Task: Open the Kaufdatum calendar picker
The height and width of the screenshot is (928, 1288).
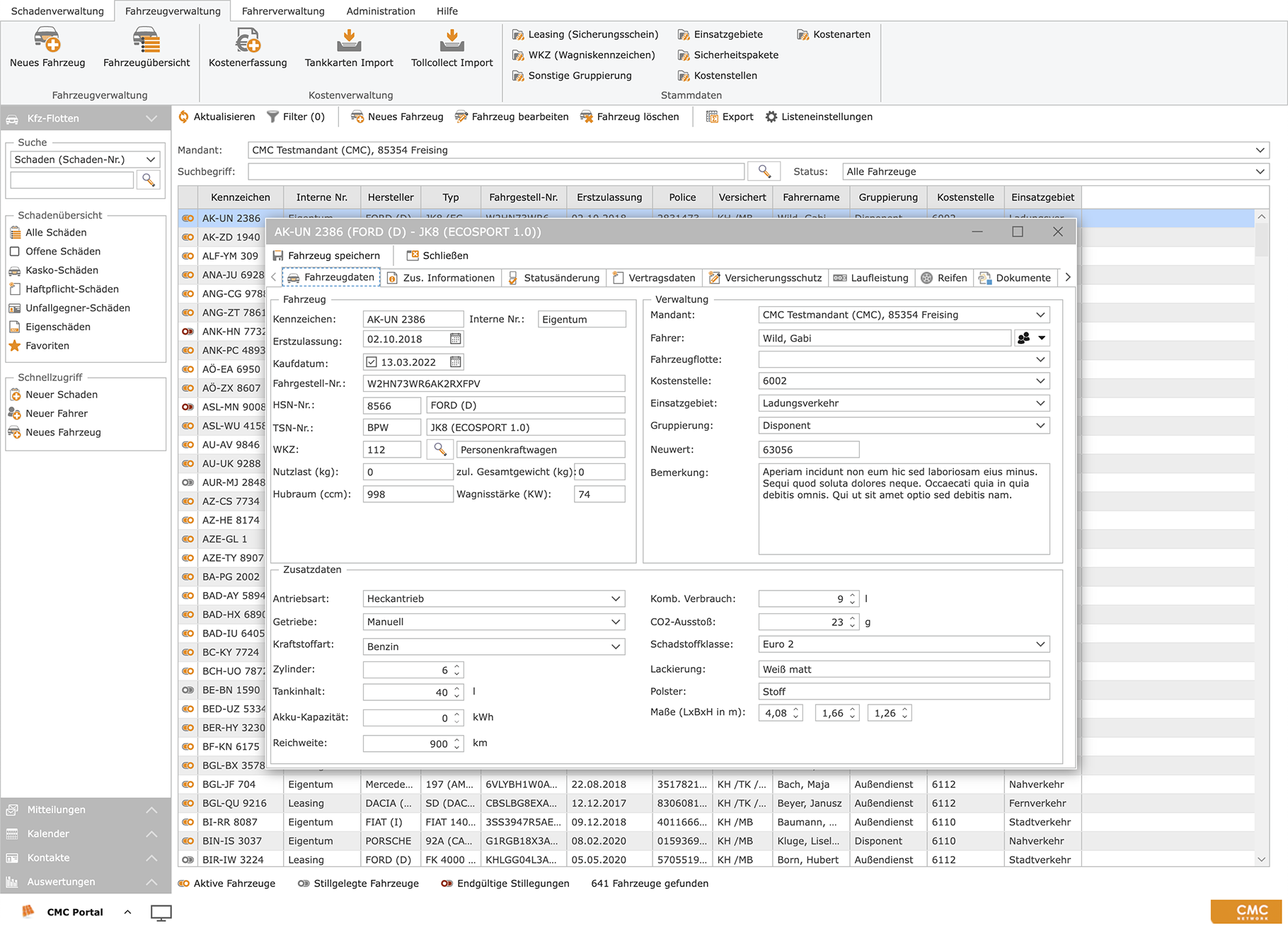Action: (456, 362)
